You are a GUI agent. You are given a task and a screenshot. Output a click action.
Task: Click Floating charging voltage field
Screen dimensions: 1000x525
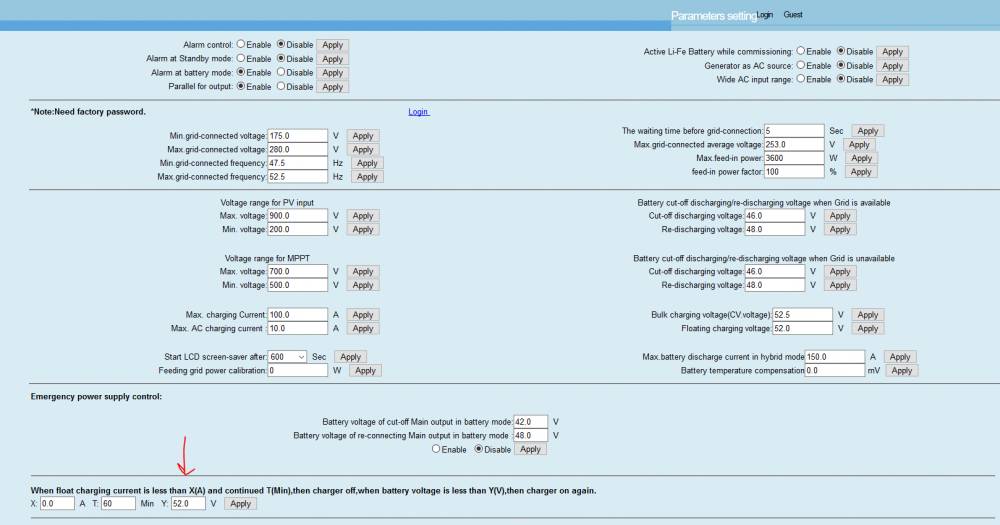click(x=802, y=329)
